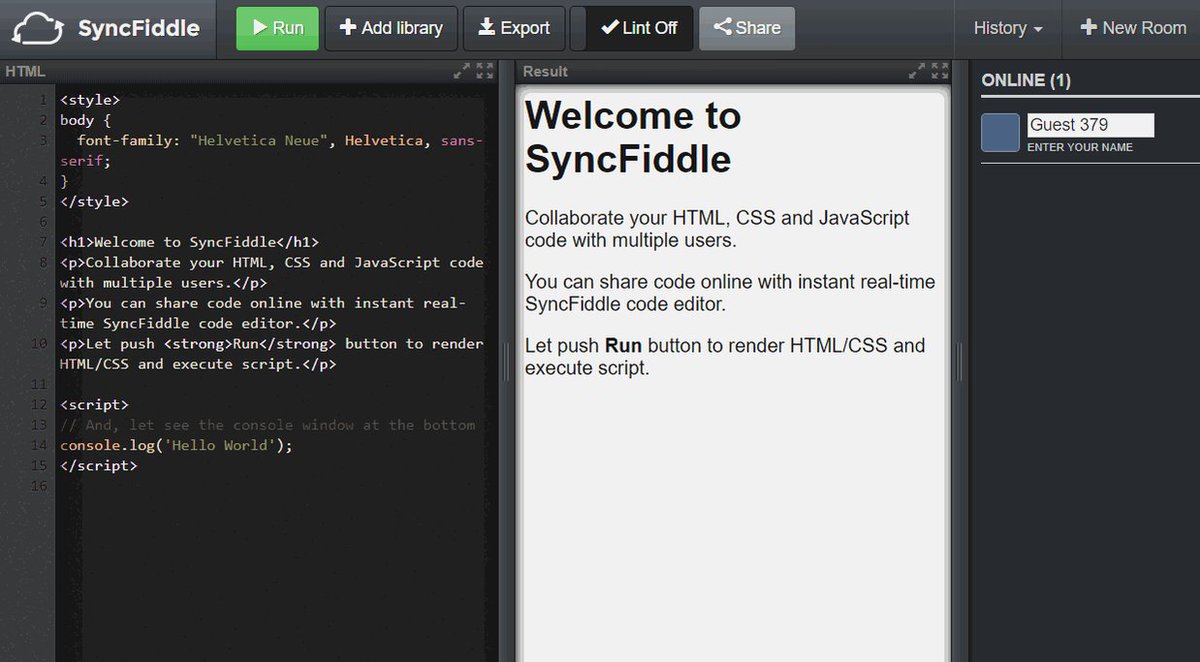1200x662 pixels.
Task: Open the Add library dialog
Action: (x=391, y=28)
